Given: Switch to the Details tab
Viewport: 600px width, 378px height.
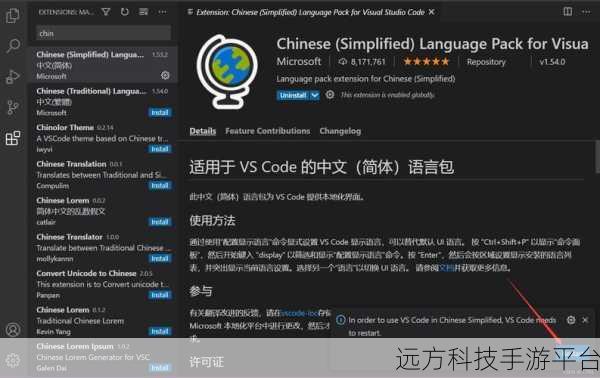Looking at the screenshot, I should (x=203, y=131).
